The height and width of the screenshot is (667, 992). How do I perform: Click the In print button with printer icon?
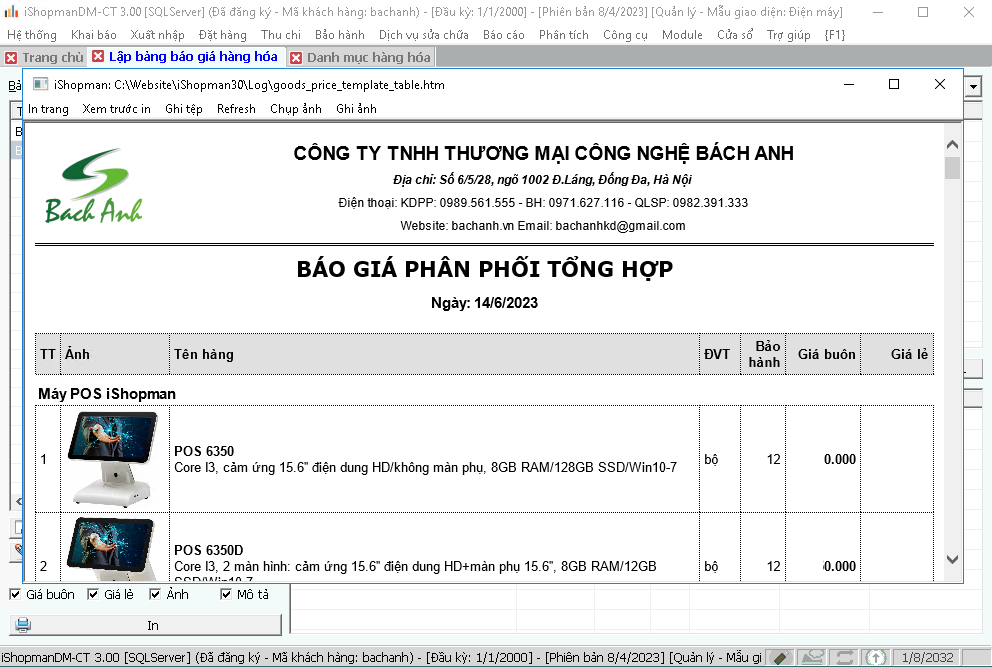point(146,625)
